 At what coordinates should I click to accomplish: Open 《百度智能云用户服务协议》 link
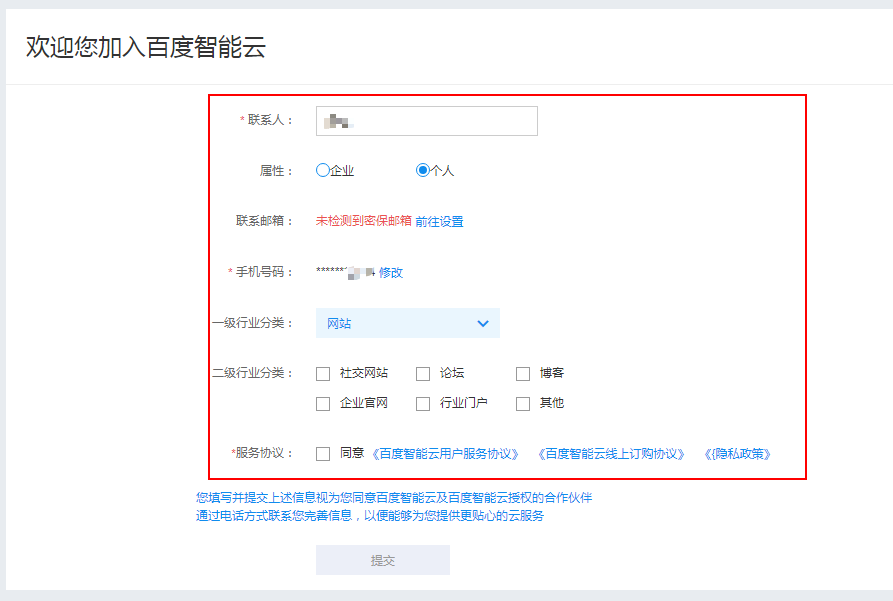point(445,454)
